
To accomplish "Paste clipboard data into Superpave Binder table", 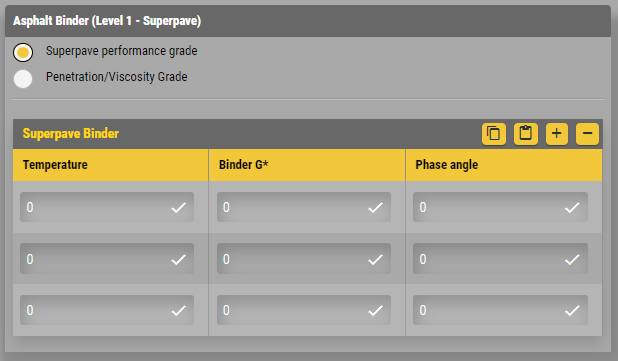I will 525,134.
